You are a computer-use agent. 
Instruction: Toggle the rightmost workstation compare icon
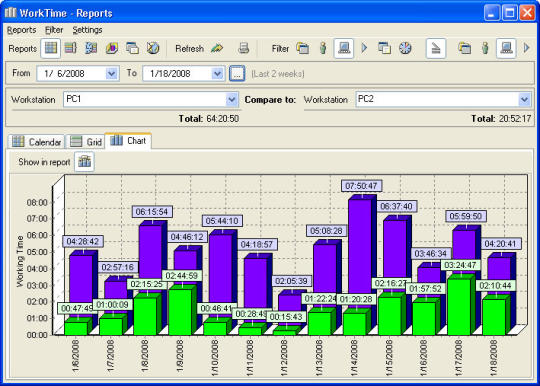(x=506, y=48)
